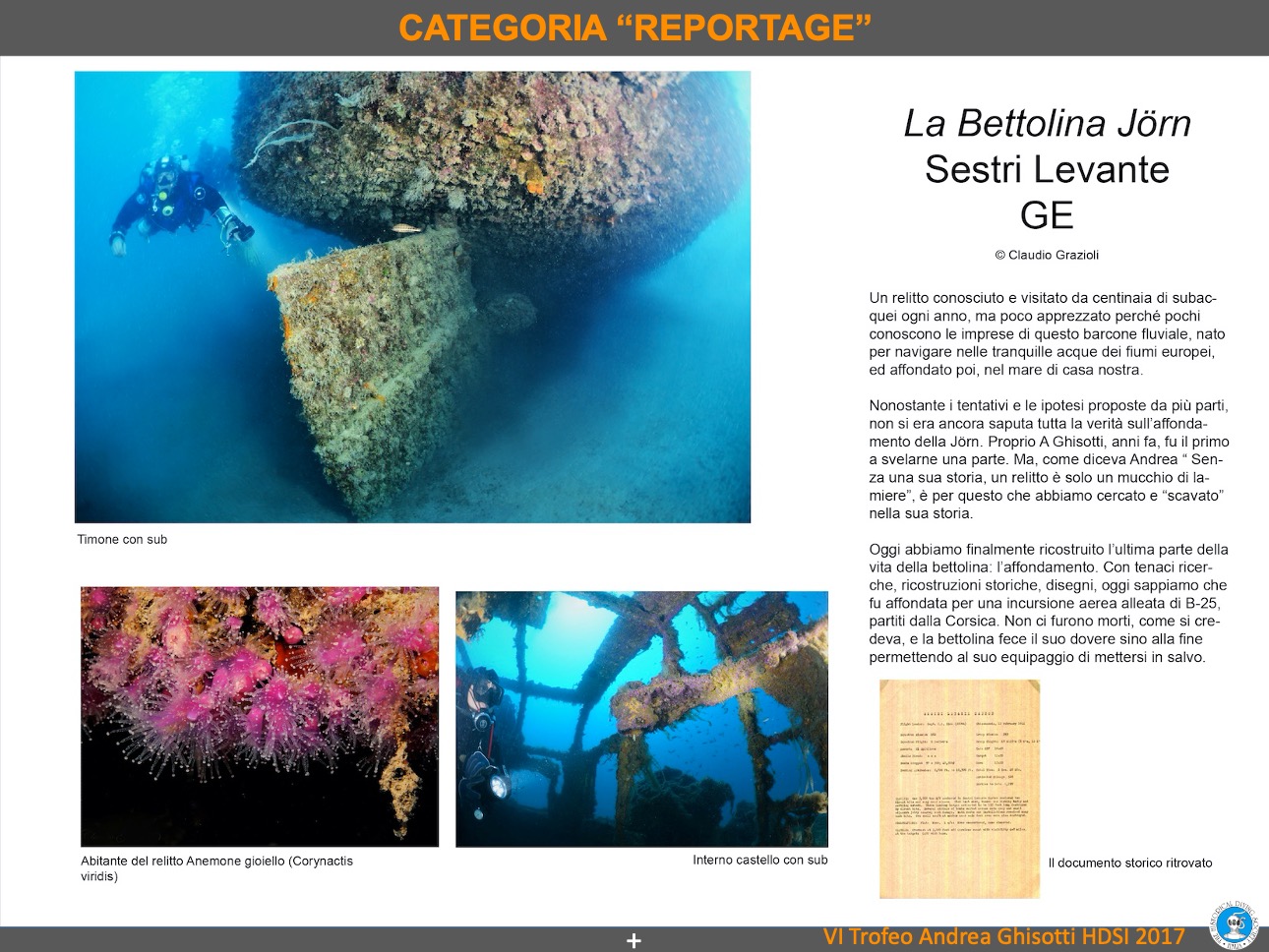This screenshot has height=952, width=1269.
Task: Open the historical document scan image
Action: (x=959, y=788)
